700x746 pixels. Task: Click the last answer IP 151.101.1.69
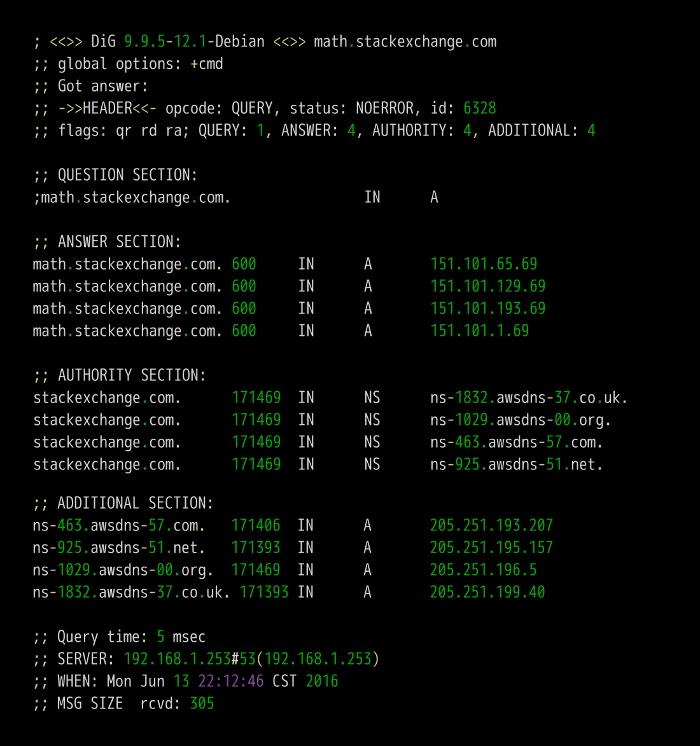pos(480,330)
